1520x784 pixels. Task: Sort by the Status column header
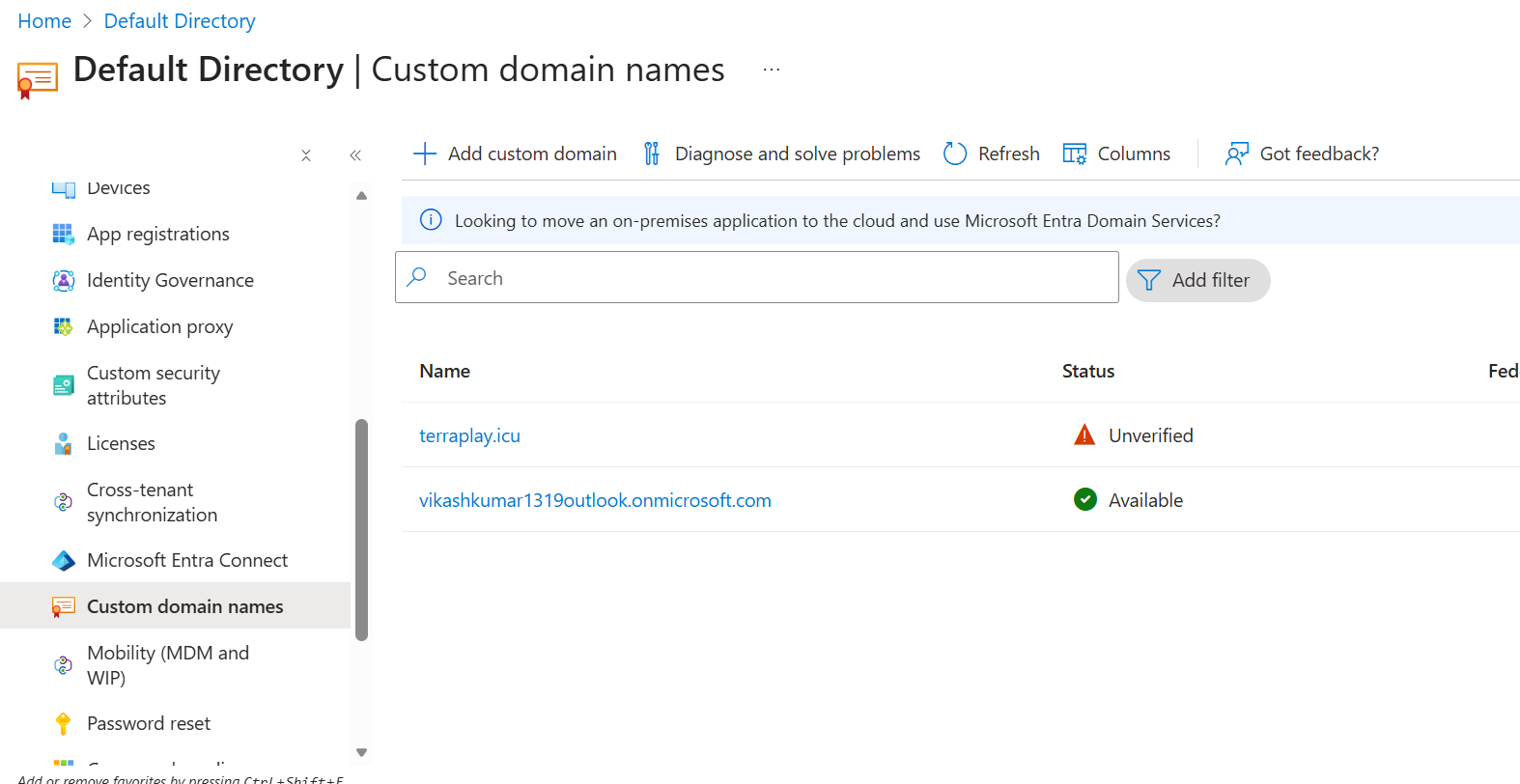pos(1088,371)
